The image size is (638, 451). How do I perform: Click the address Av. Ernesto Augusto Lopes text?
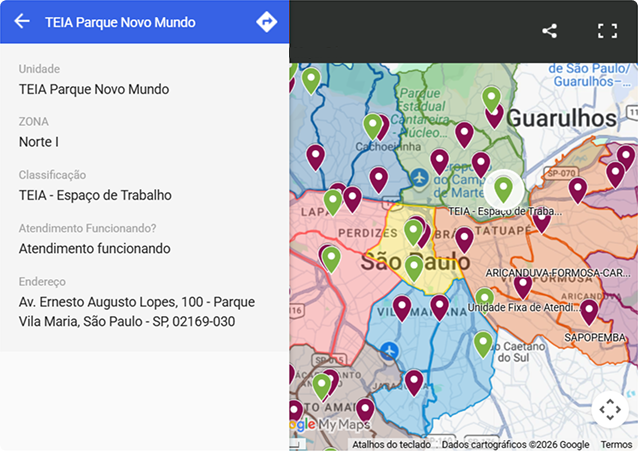tap(137, 311)
